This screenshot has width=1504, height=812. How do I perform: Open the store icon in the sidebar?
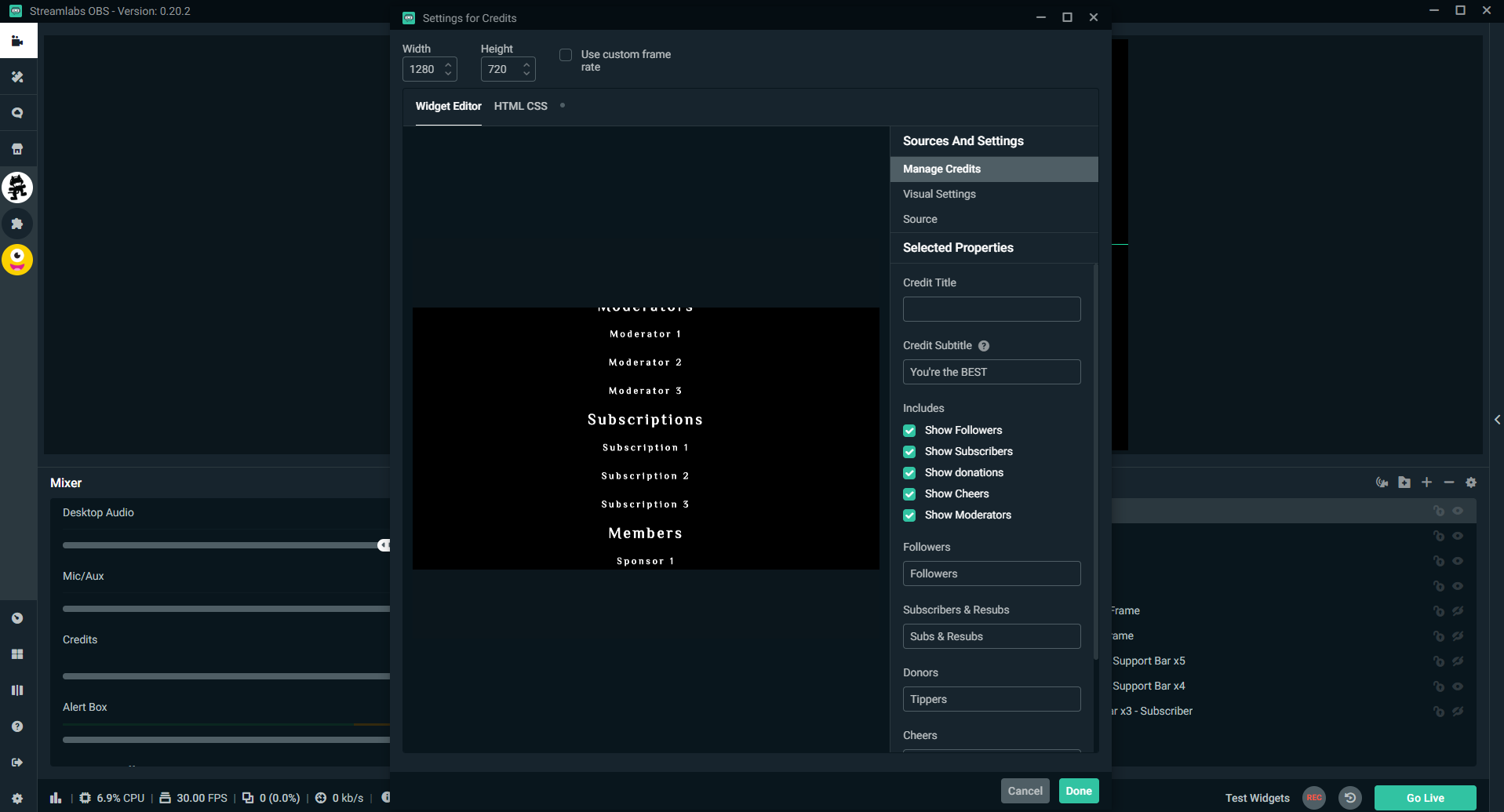click(x=17, y=148)
